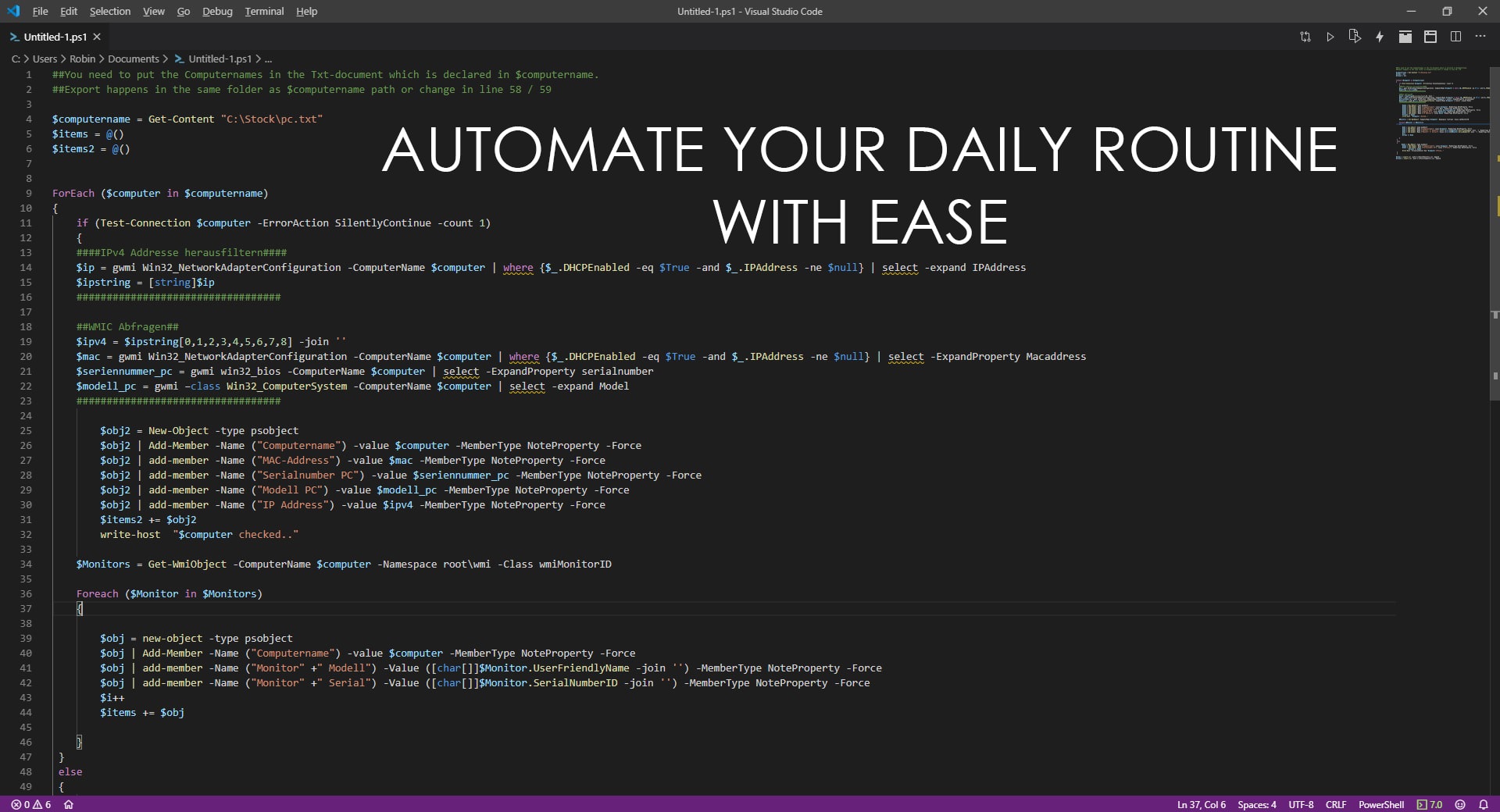Click 'Win32_ComputerSystem' on line 22

[287, 386]
